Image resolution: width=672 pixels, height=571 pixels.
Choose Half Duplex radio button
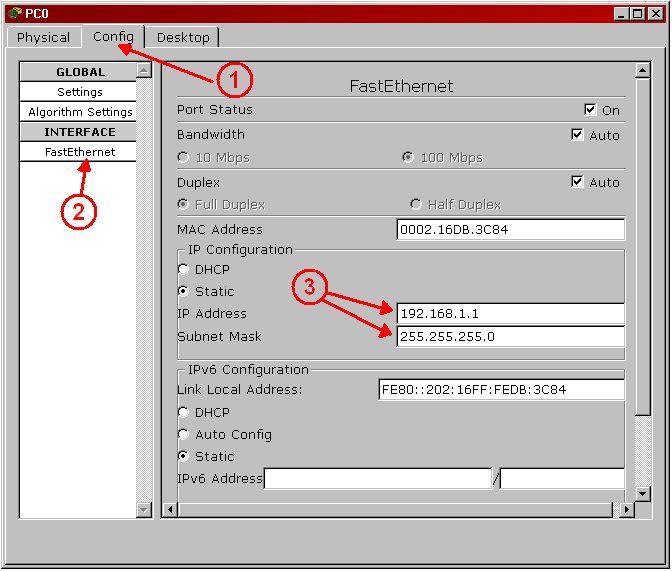(416, 204)
